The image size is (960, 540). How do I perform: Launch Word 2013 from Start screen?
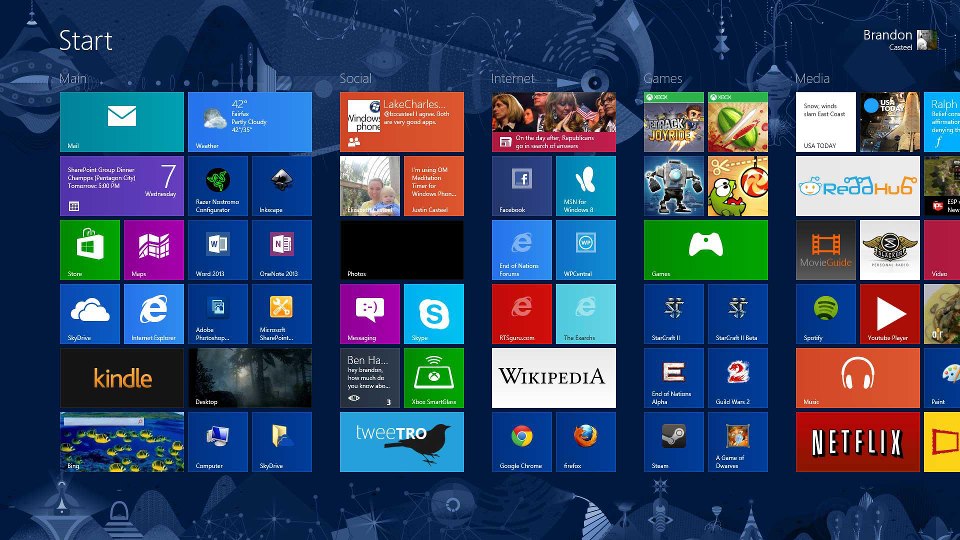click(217, 249)
